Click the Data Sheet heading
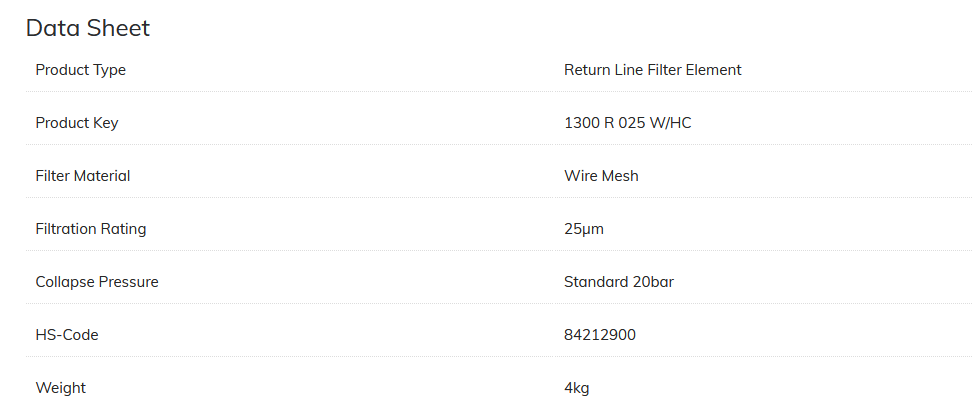The image size is (973, 409). click(88, 28)
